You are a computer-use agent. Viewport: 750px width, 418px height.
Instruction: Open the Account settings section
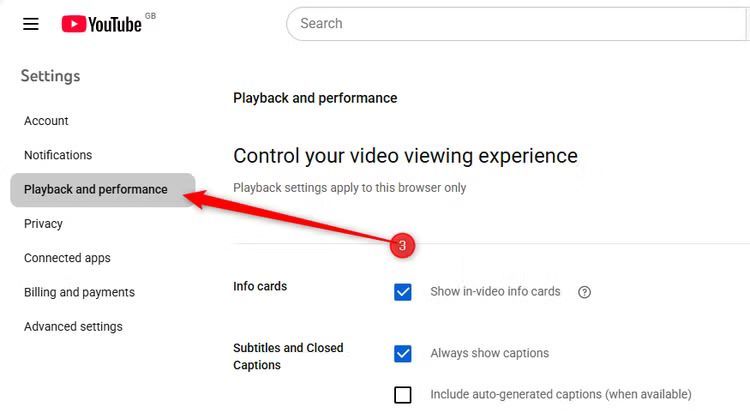pos(46,121)
